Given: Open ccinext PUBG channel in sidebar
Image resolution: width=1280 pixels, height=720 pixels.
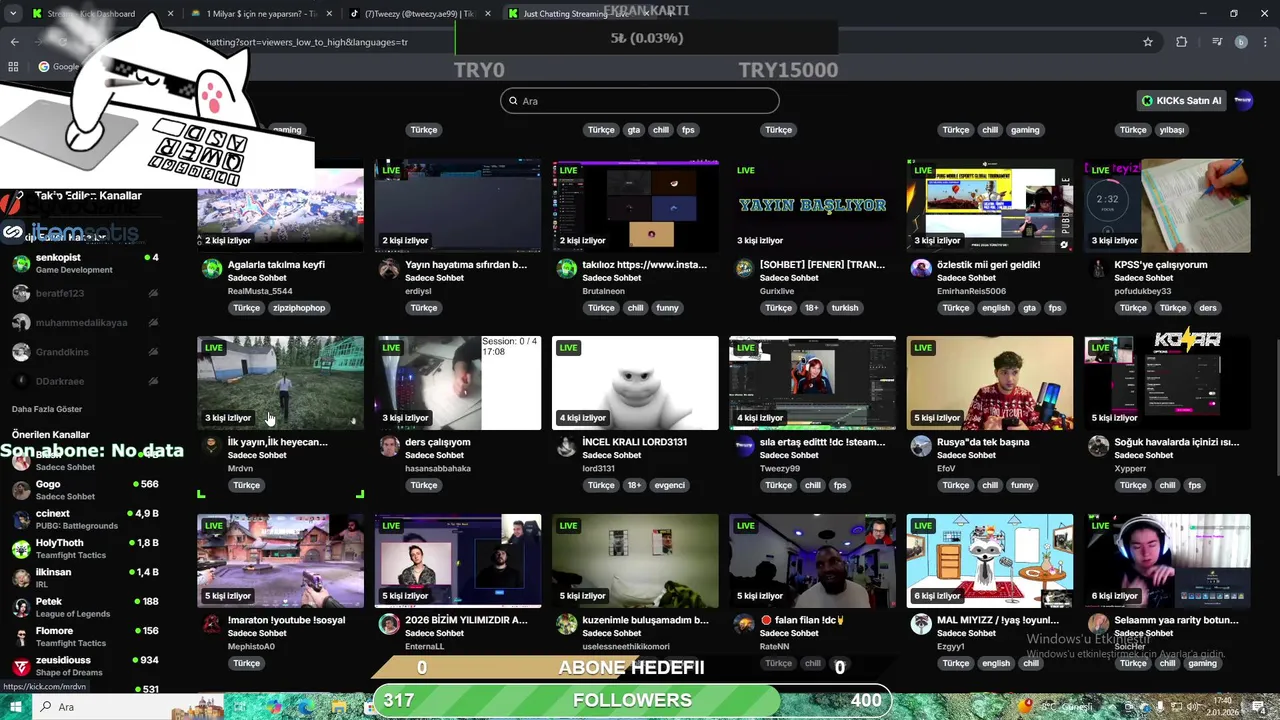Looking at the screenshot, I should pos(85,519).
